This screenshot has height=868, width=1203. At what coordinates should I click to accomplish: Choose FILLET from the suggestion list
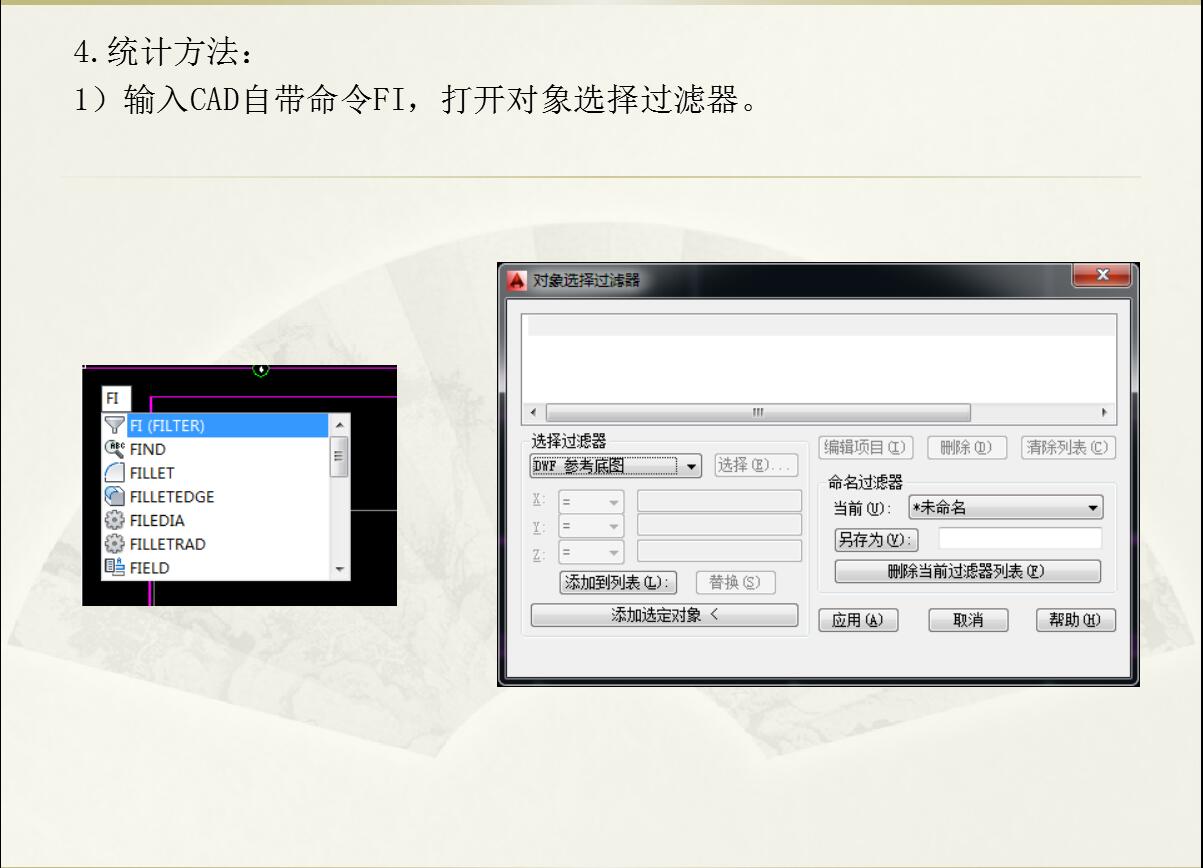152,473
